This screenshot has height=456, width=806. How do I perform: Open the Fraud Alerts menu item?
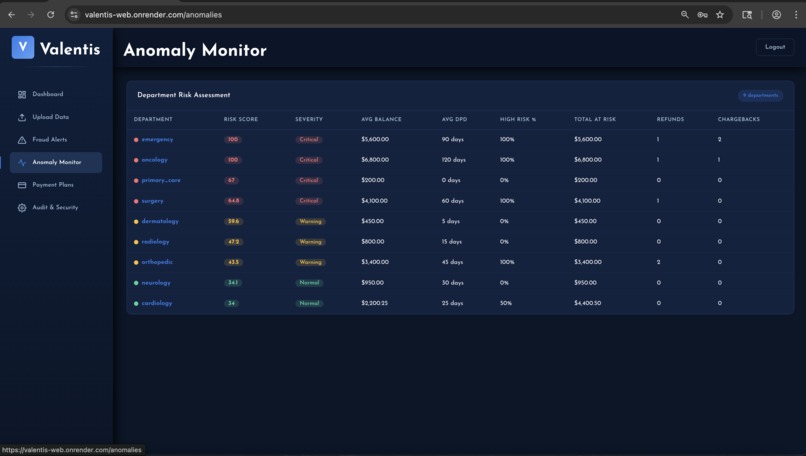[x=56, y=140]
